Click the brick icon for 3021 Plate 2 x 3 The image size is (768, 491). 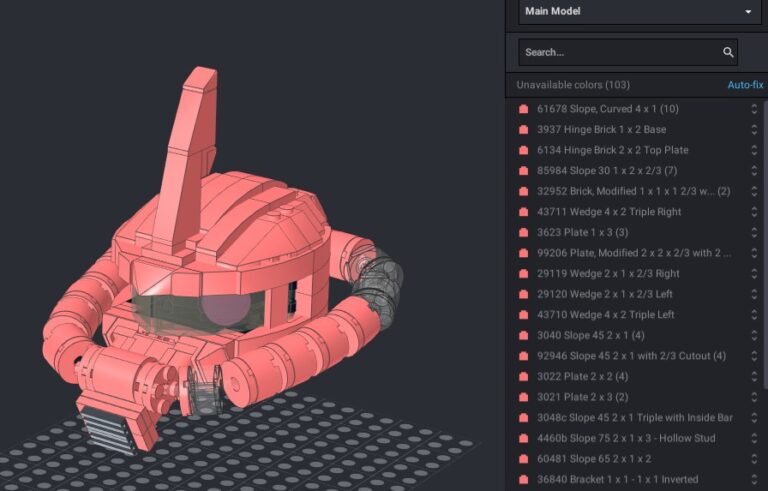click(x=524, y=397)
